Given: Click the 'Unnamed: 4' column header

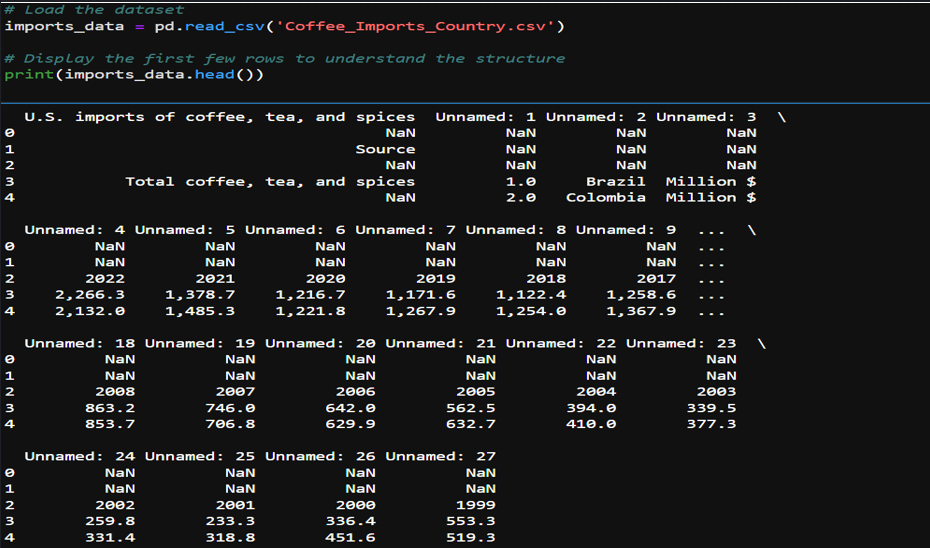Looking at the screenshot, I should click(74, 230).
